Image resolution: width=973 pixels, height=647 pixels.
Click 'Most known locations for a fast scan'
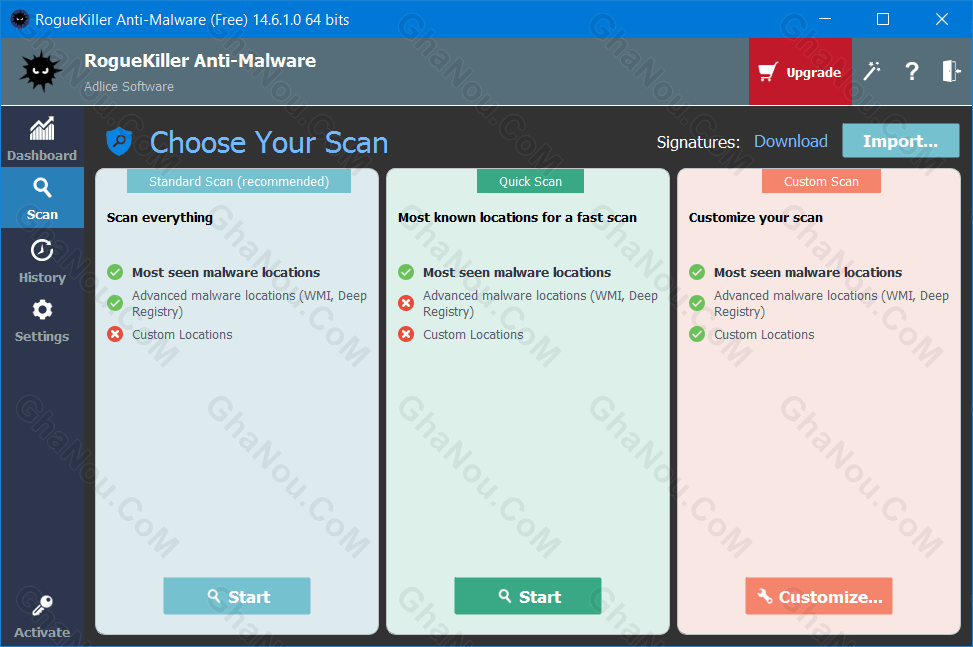517,218
